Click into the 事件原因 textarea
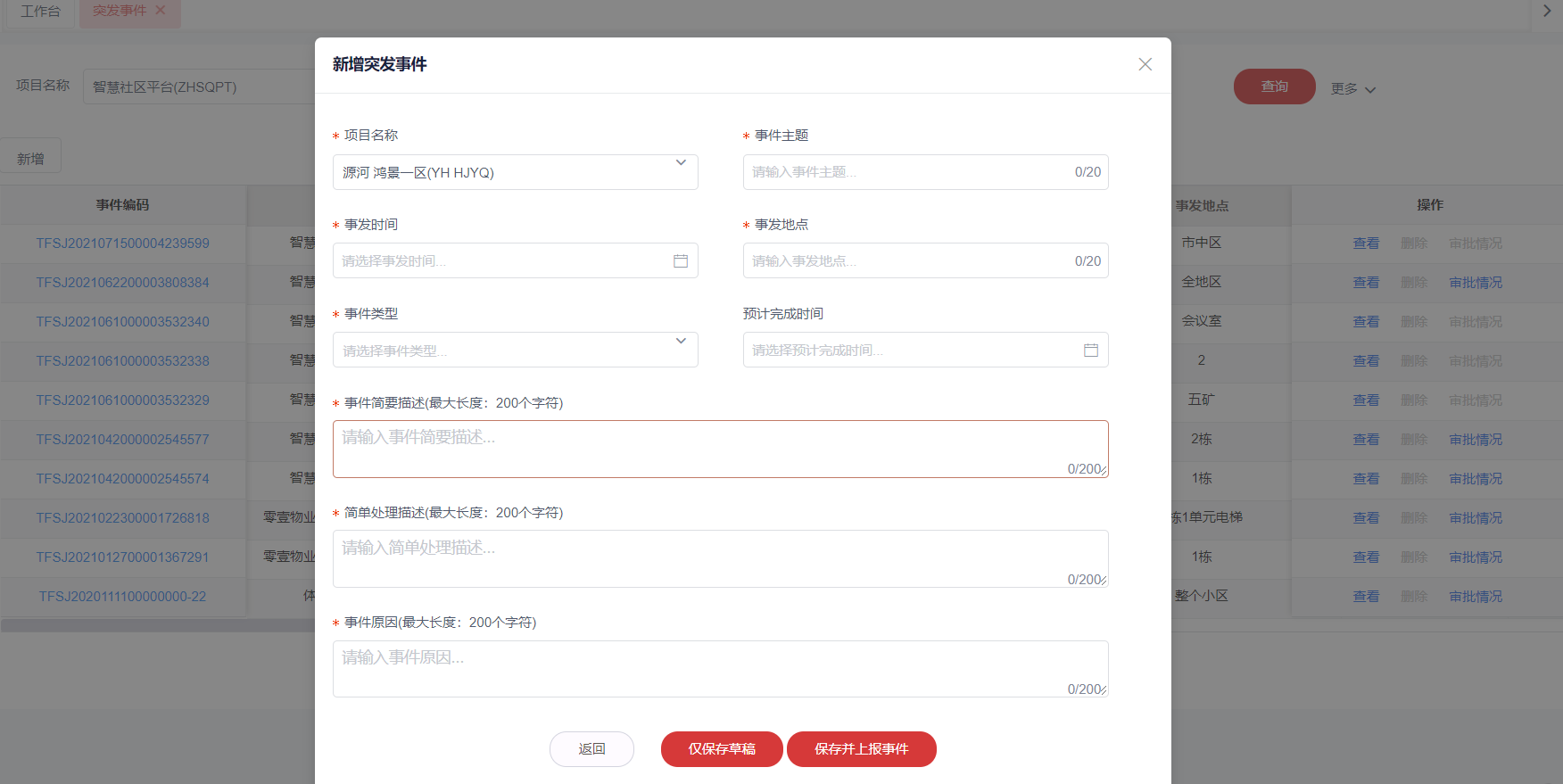The image size is (1563, 784). (x=720, y=669)
